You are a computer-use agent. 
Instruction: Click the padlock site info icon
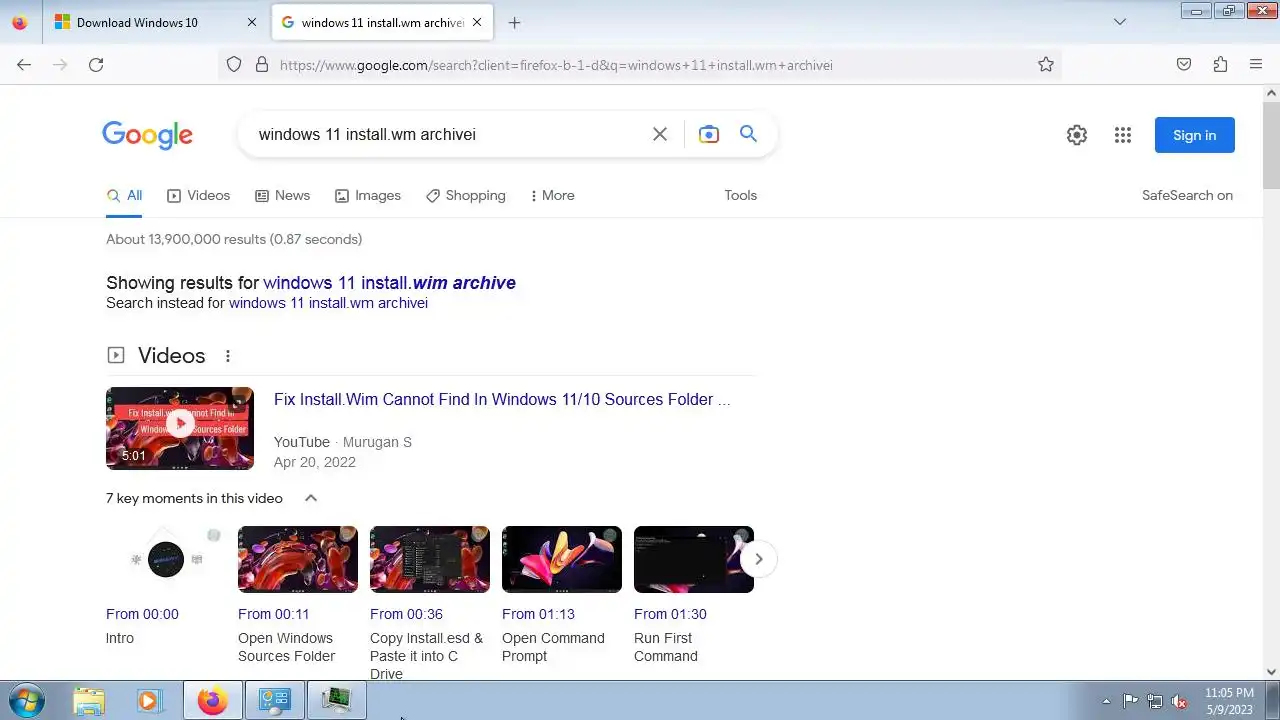coord(262,65)
